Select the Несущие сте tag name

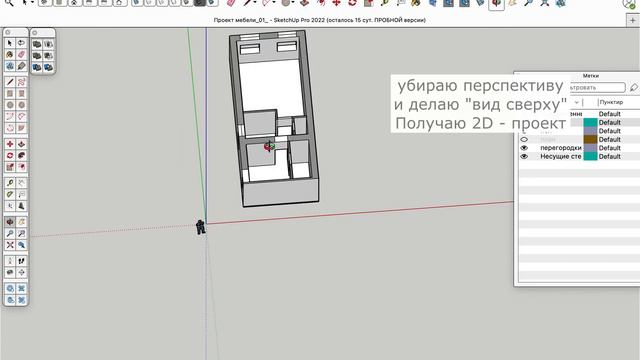pyautogui.click(x=561, y=156)
